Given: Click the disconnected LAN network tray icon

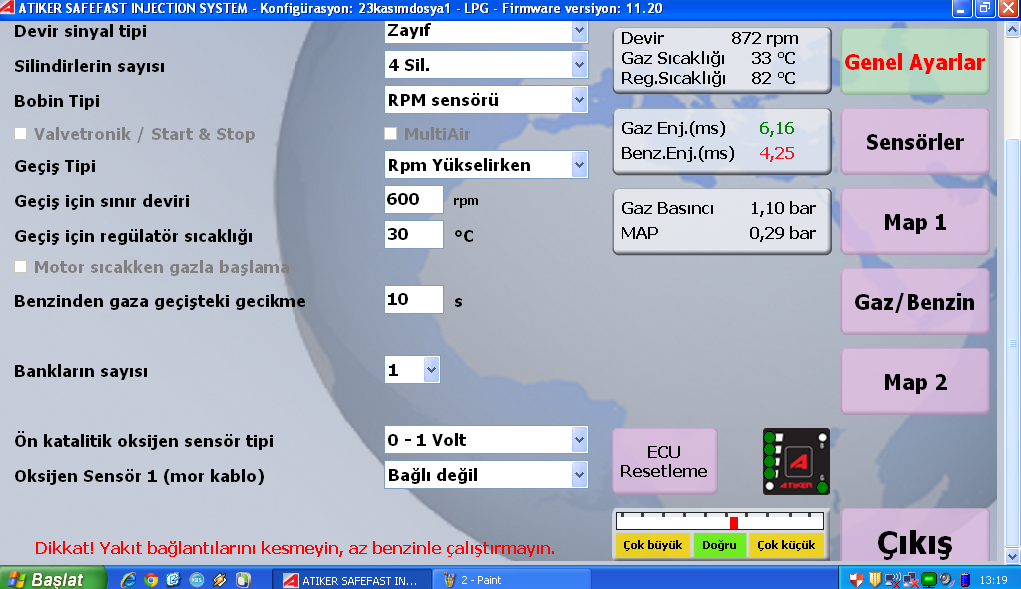Looking at the screenshot, I should click(x=911, y=579).
